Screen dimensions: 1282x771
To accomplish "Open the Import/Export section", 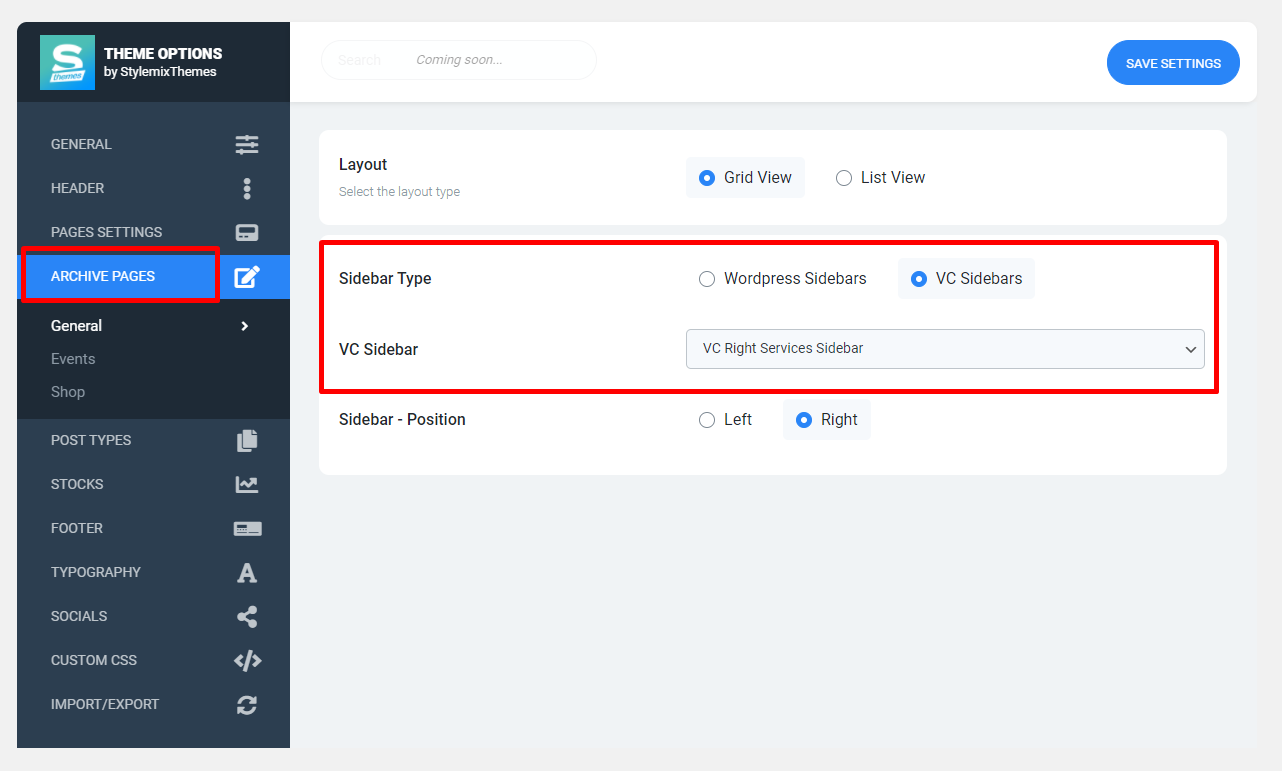I will click(x=105, y=704).
